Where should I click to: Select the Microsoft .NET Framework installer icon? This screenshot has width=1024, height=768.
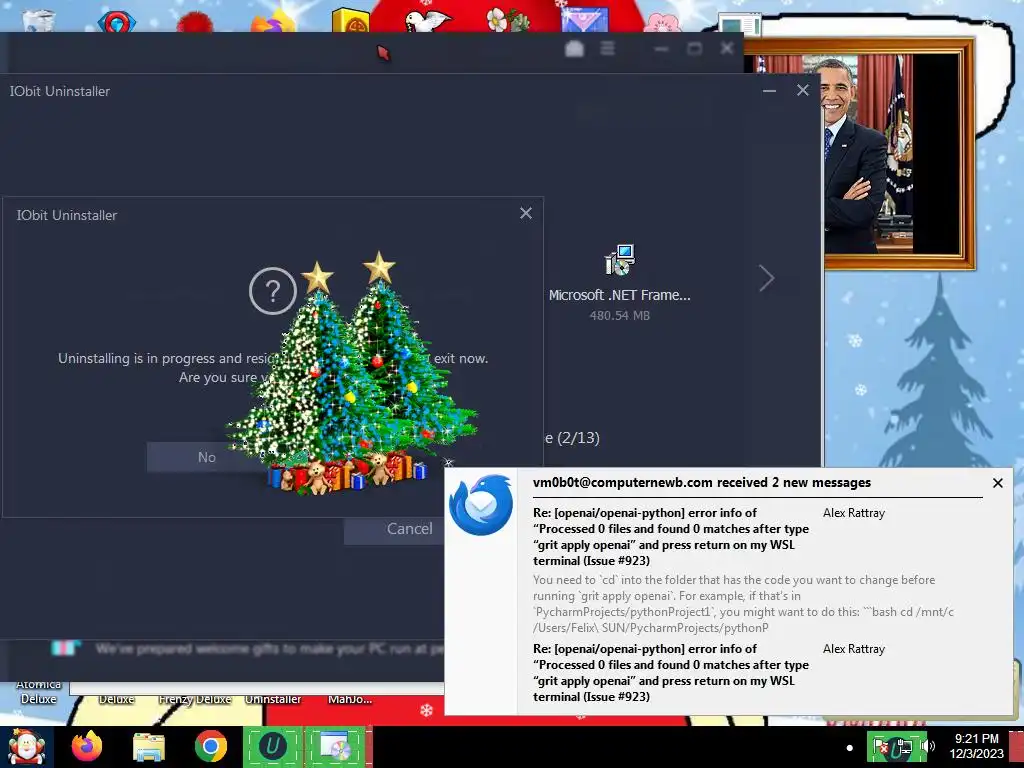point(619,259)
